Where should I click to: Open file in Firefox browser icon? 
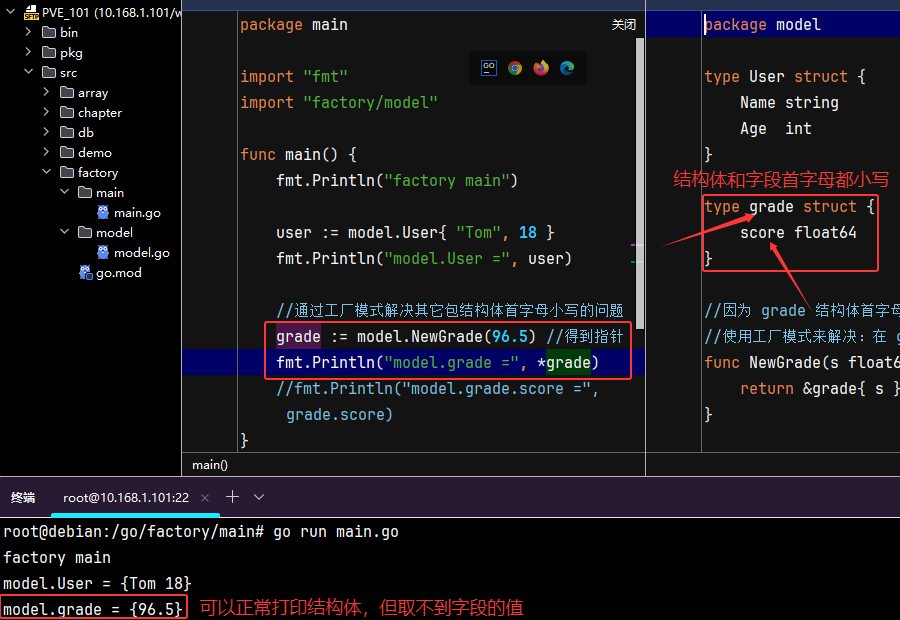(x=541, y=68)
